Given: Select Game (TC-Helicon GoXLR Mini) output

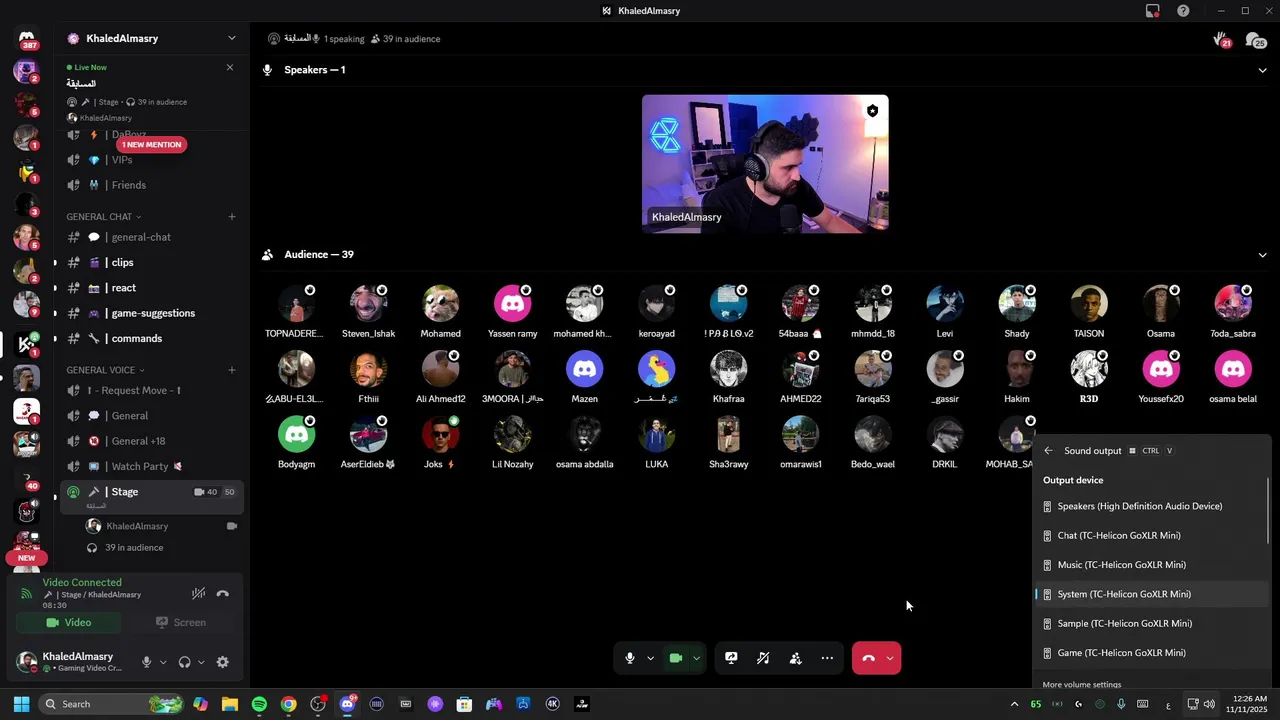Looking at the screenshot, I should tap(1150, 653).
